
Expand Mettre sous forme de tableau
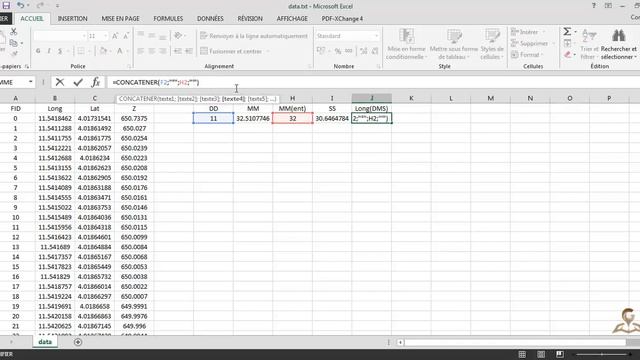click(x=453, y=44)
